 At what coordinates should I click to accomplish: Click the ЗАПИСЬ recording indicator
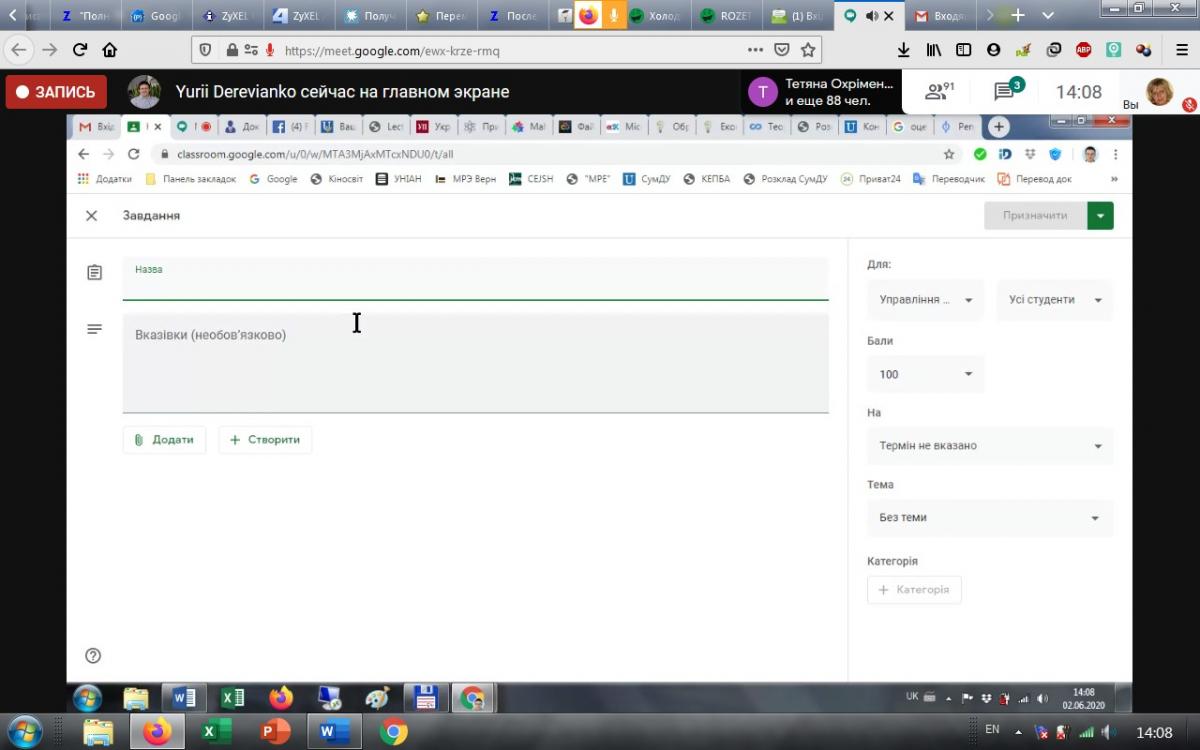coord(56,92)
